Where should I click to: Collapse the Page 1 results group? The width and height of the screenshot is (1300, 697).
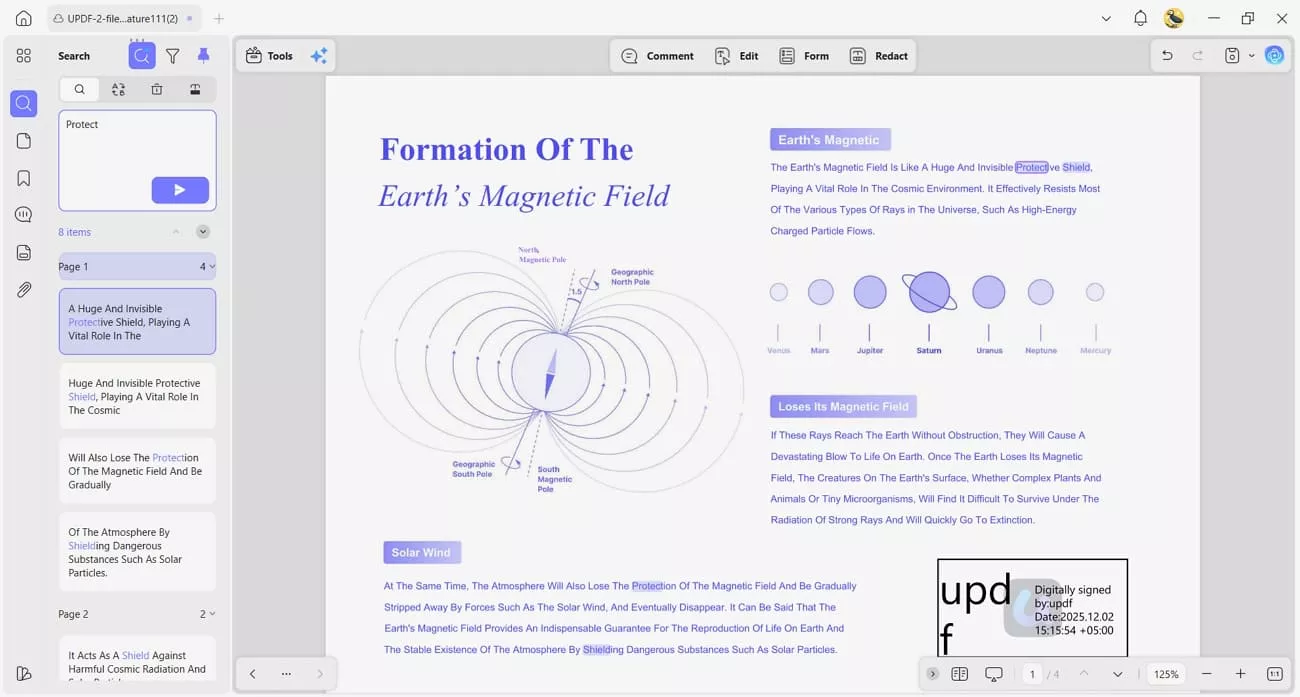click(210, 266)
